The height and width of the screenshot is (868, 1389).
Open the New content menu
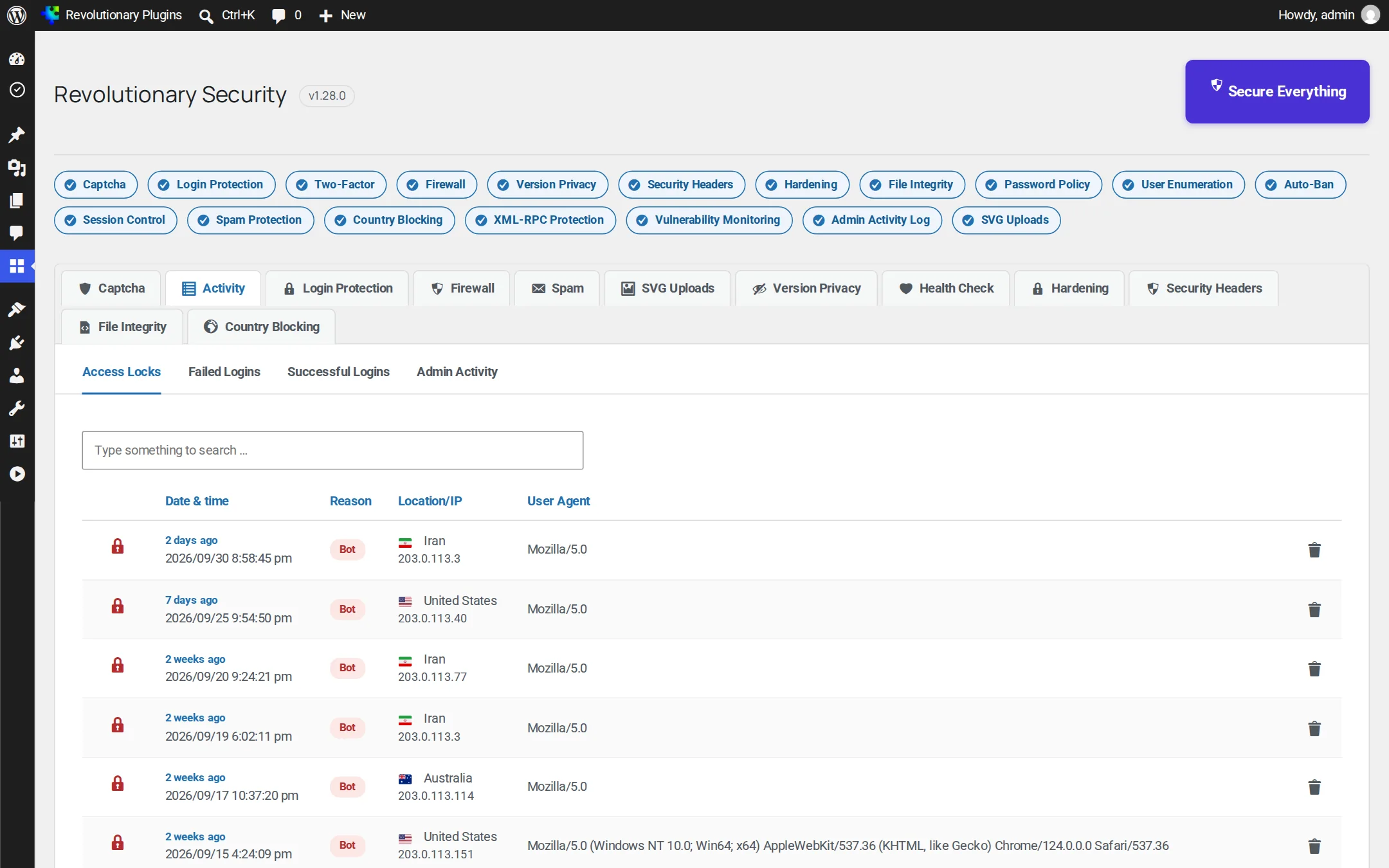[x=342, y=15]
